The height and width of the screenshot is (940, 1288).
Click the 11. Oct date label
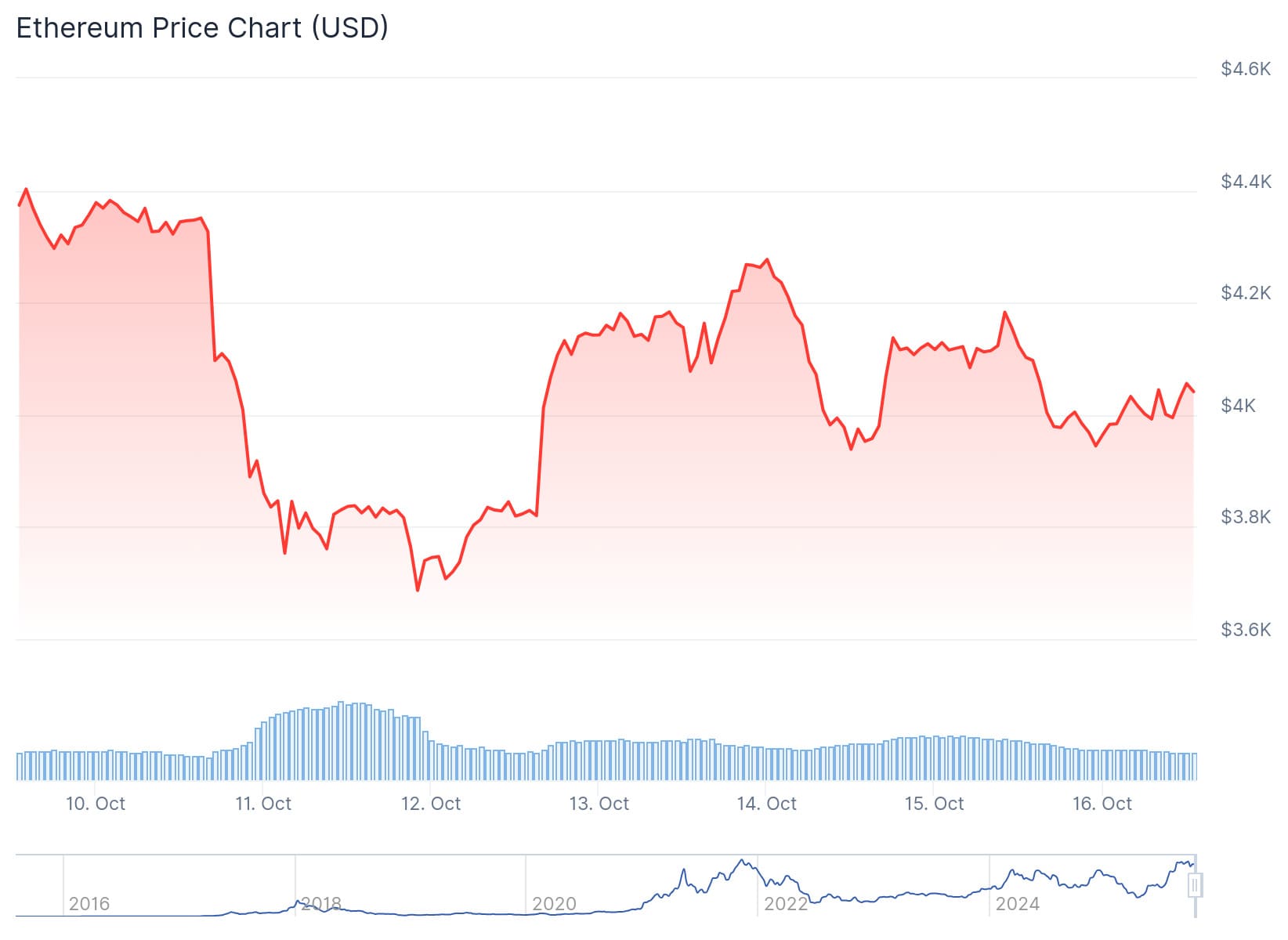263,804
